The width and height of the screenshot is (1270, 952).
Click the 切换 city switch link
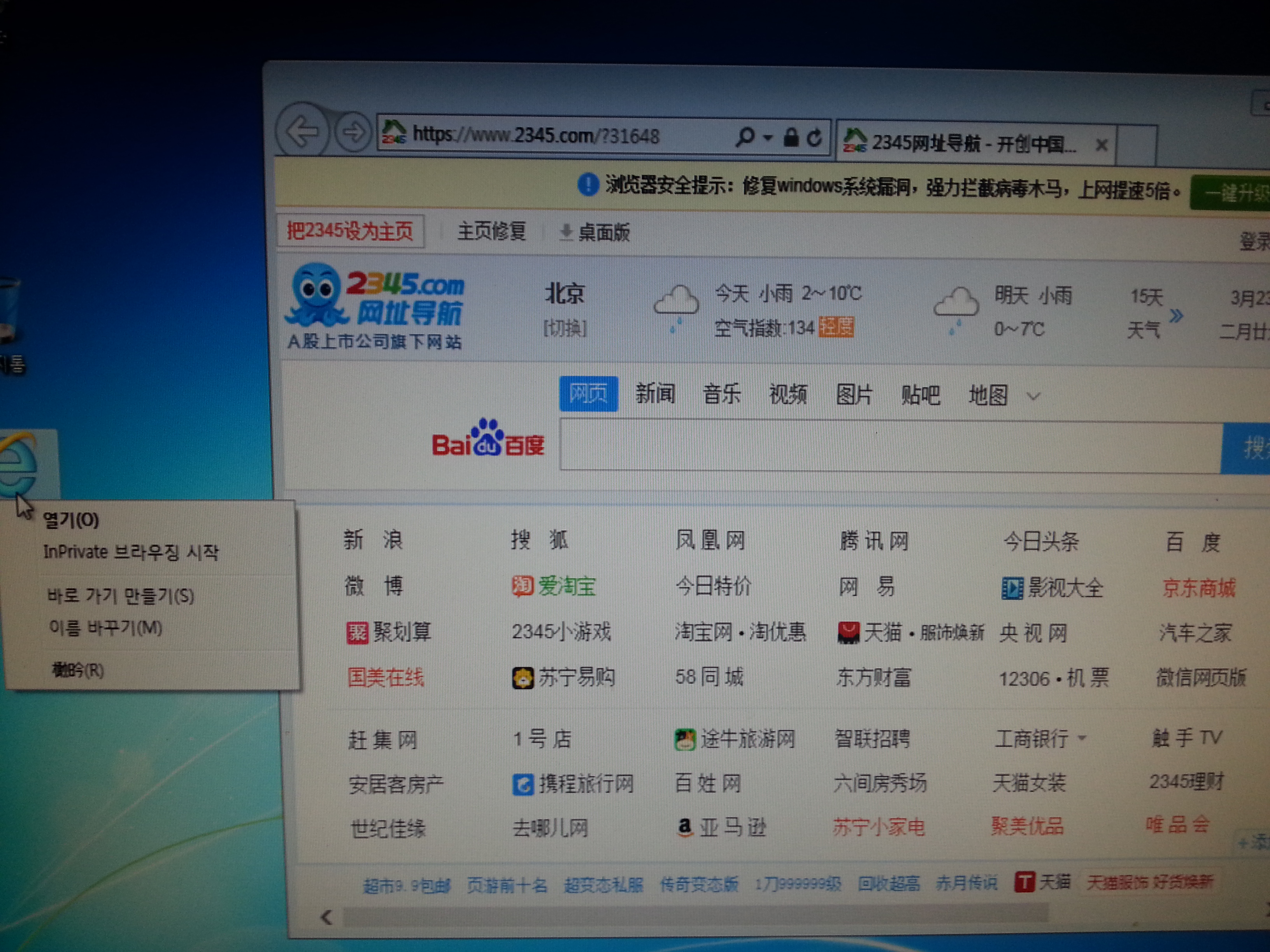pos(565,328)
